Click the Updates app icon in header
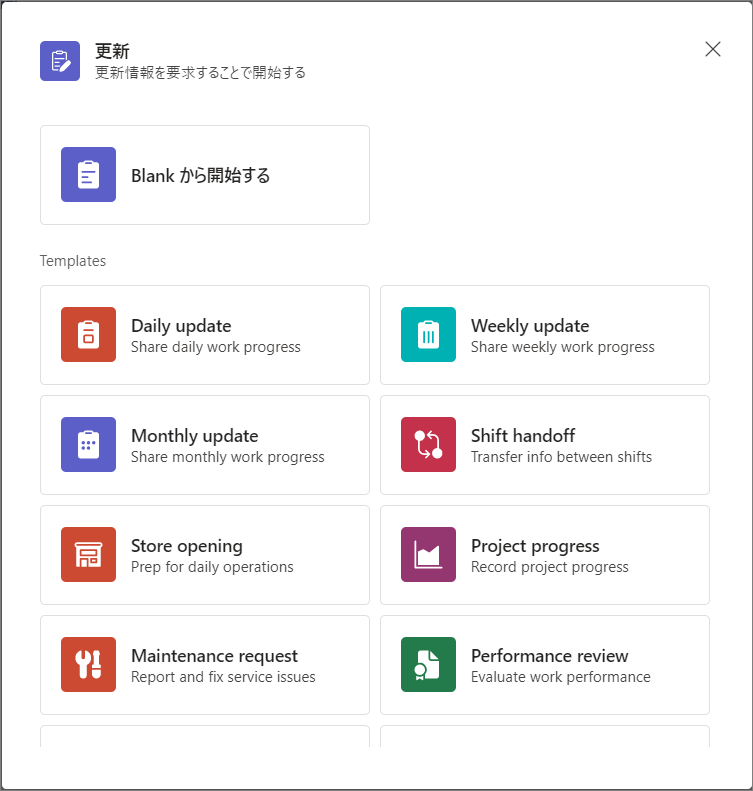 point(60,61)
